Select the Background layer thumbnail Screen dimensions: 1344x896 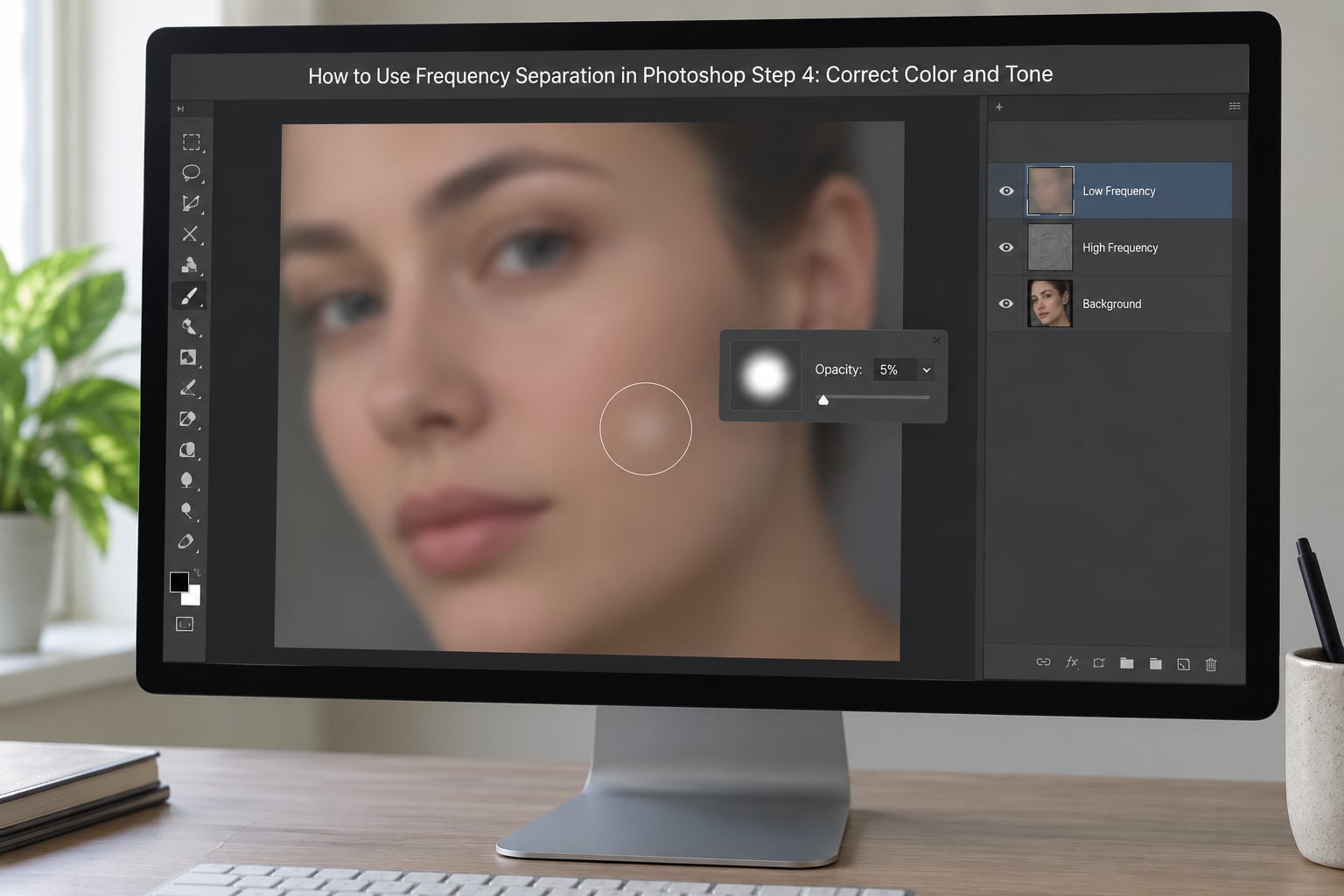pyautogui.click(x=1050, y=304)
